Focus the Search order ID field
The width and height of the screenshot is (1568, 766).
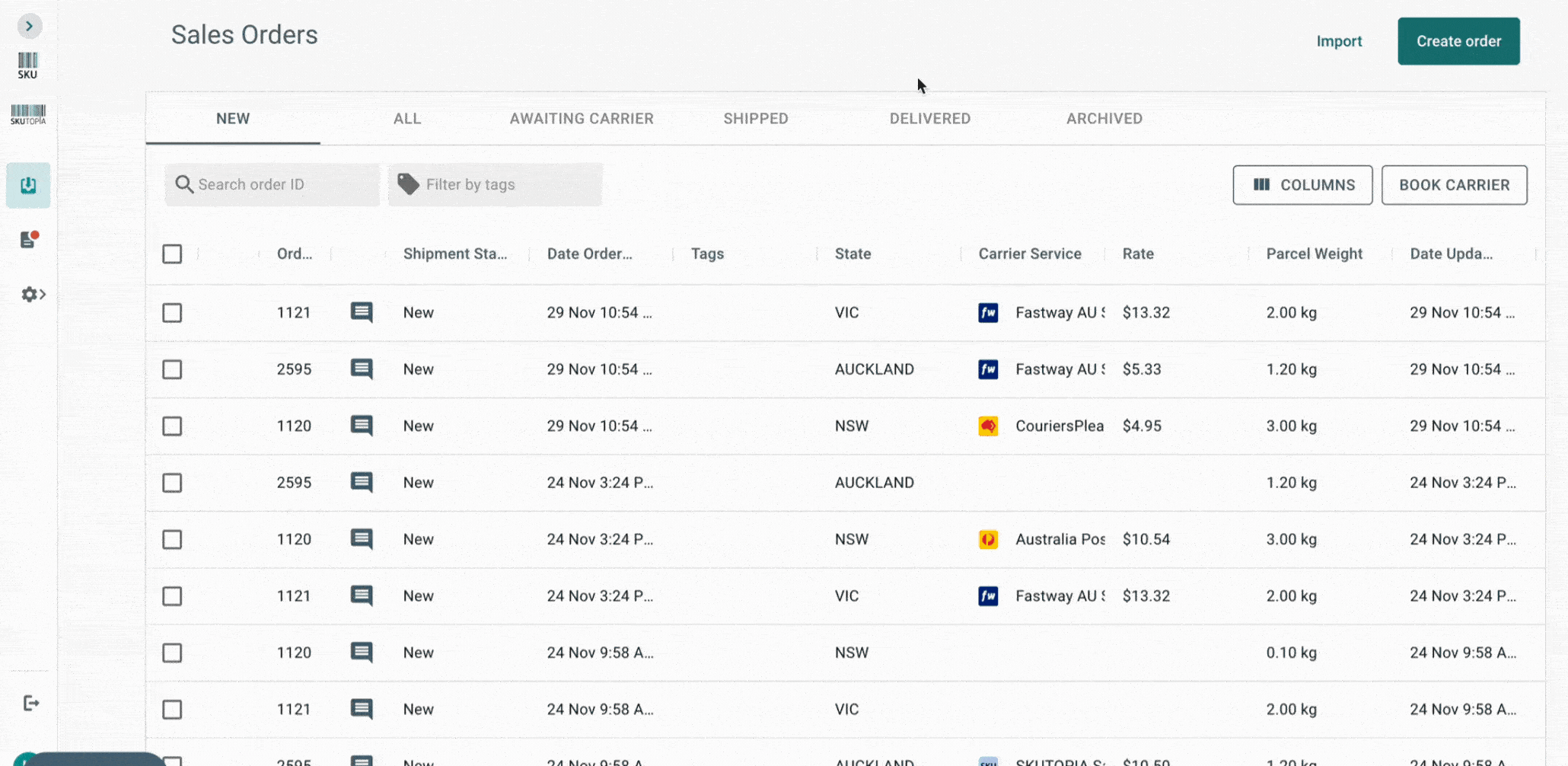272,184
